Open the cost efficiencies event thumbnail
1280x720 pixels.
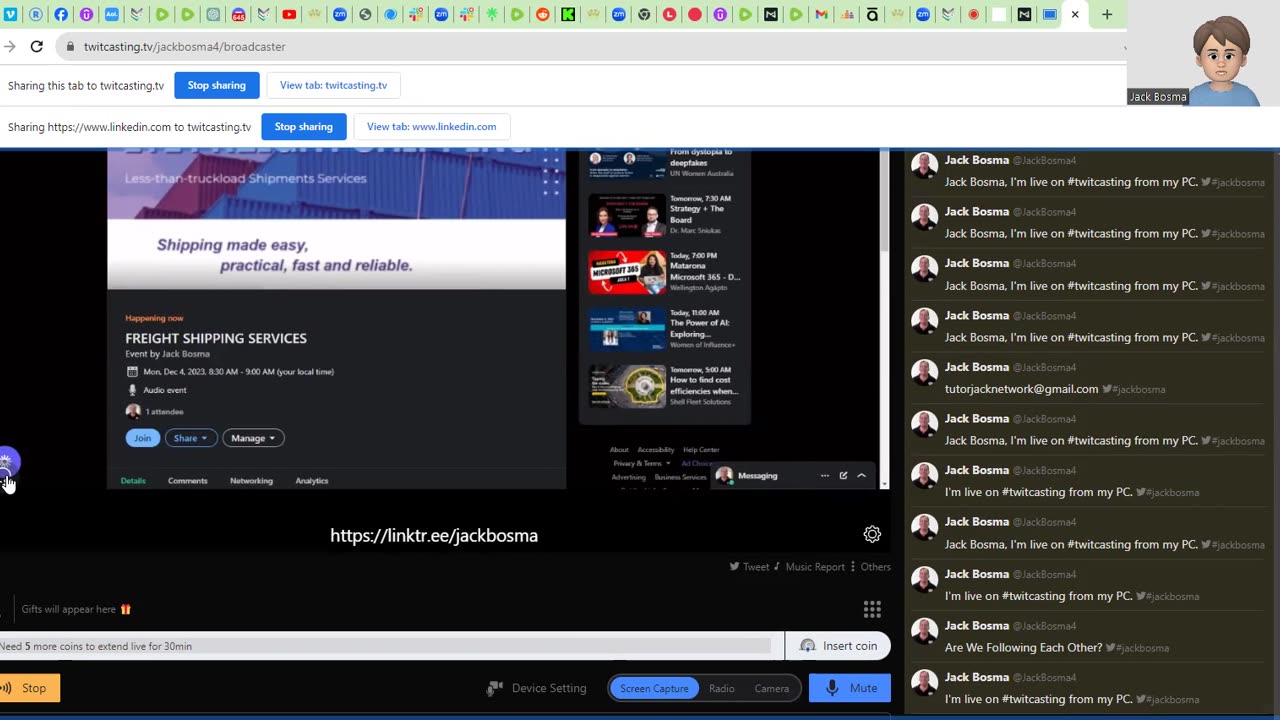pos(627,386)
